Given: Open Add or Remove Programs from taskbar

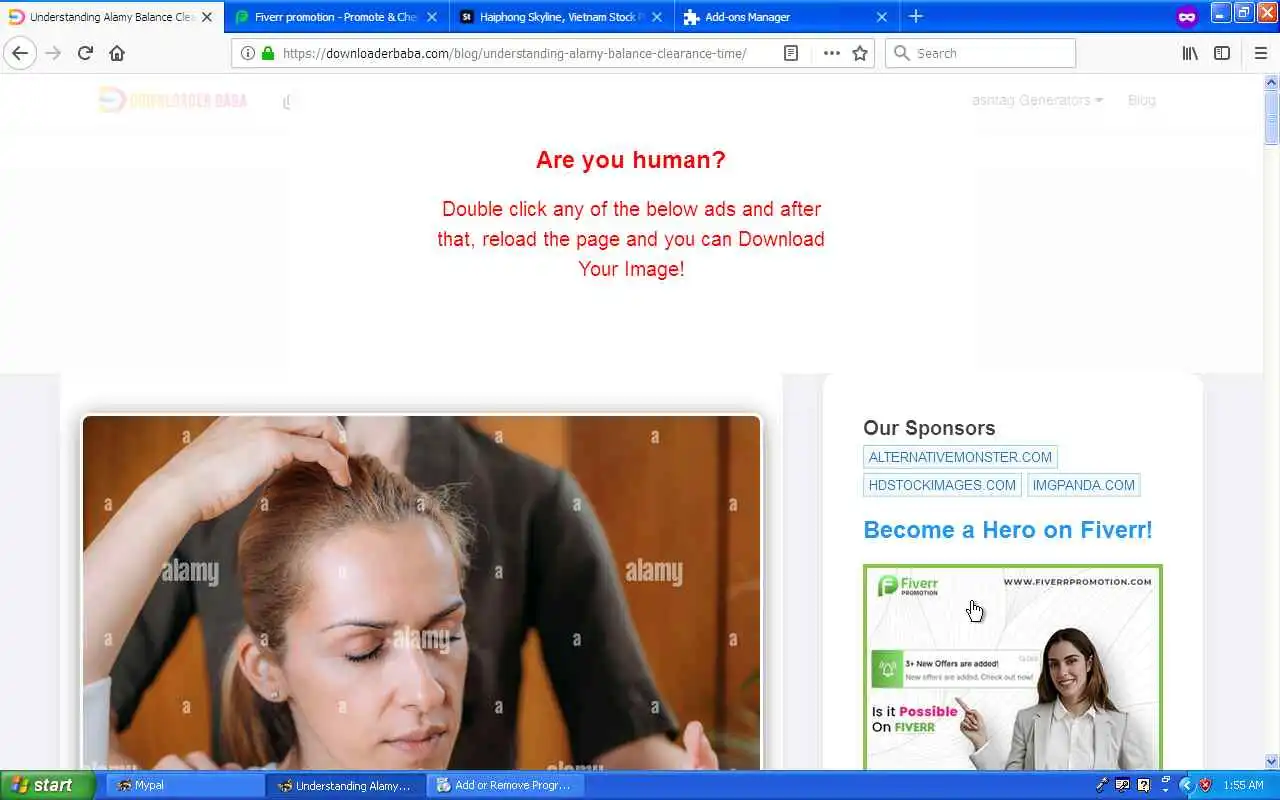Looking at the screenshot, I should point(506,785).
